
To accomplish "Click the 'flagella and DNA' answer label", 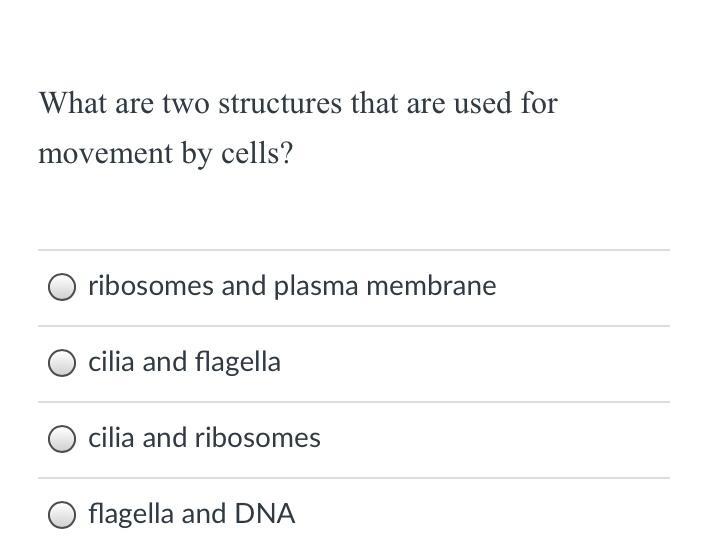I will (x=191, y=514).
